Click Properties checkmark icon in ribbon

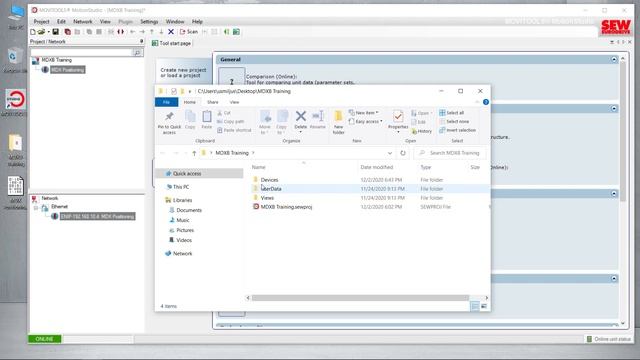pyautogui.click(x=398, y=117)
